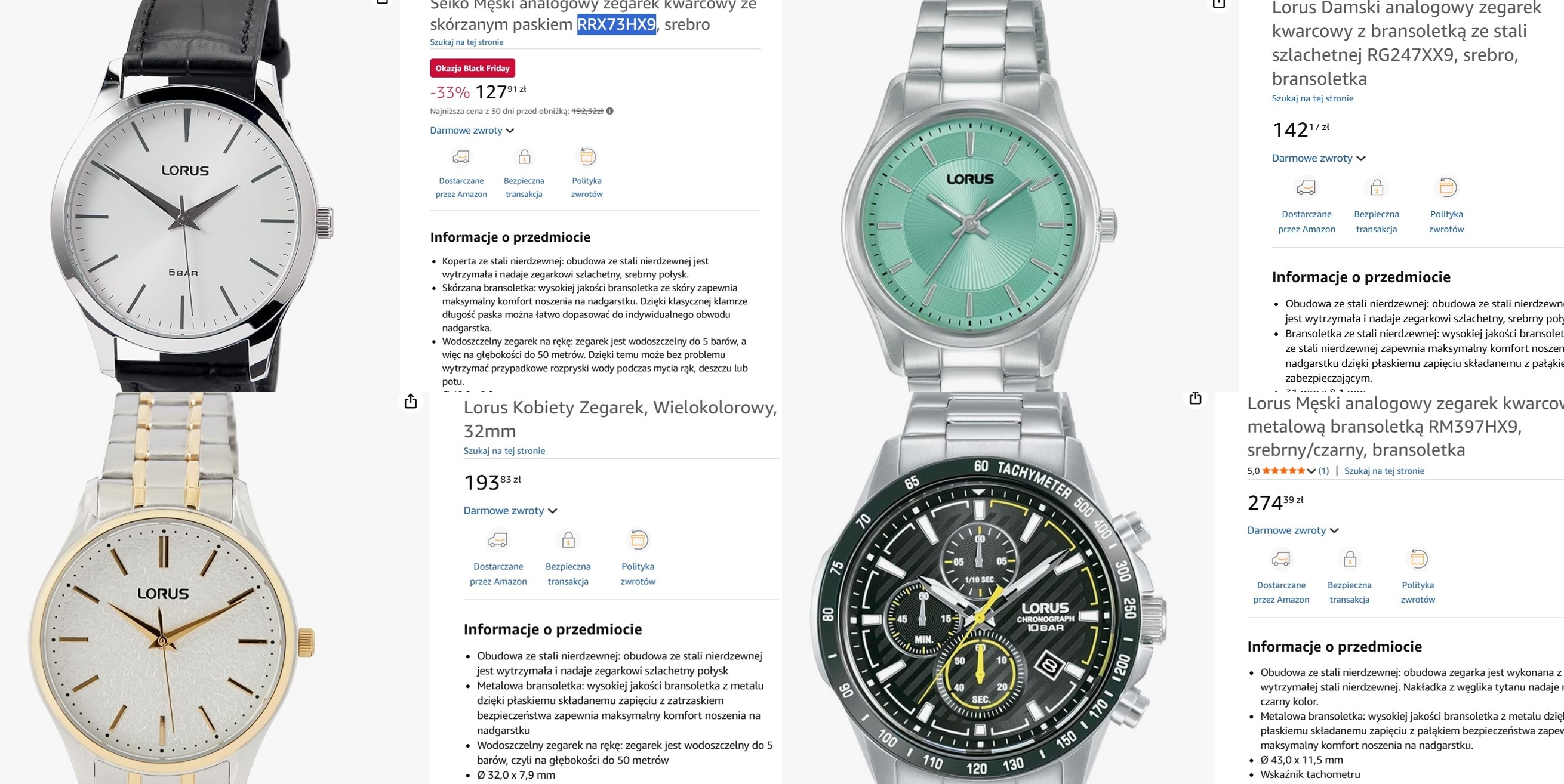Click the returns policy box icon under the 193,83 zł price
Image resolution: width=1564 pixels, height=784 pixels.
point(638,539)
